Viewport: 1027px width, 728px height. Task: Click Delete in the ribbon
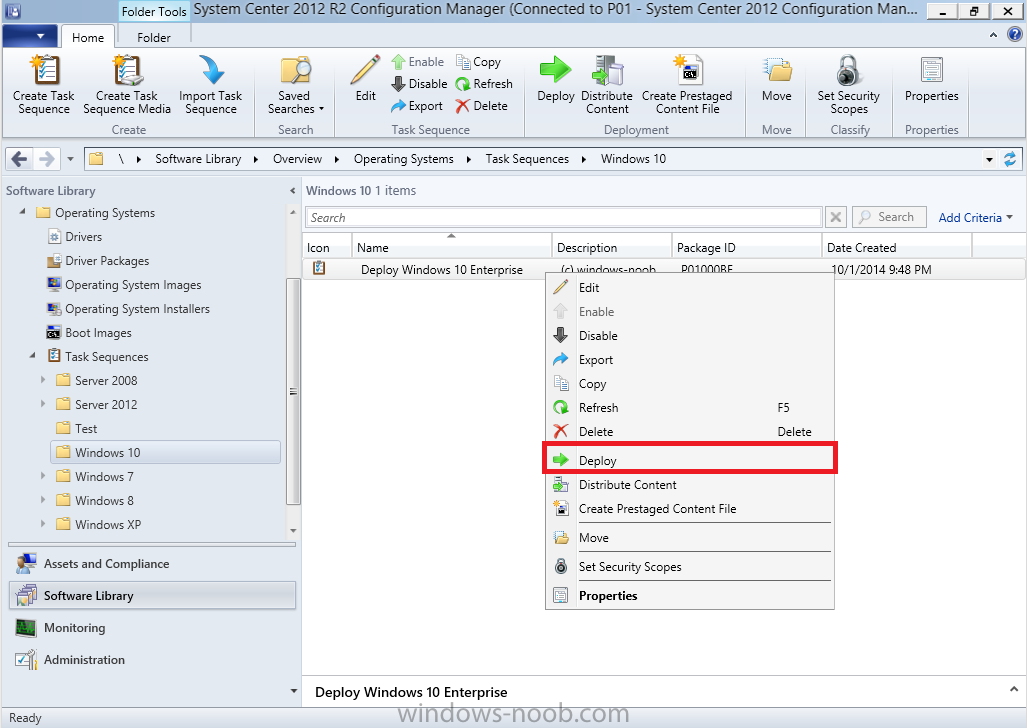[481, 105]
